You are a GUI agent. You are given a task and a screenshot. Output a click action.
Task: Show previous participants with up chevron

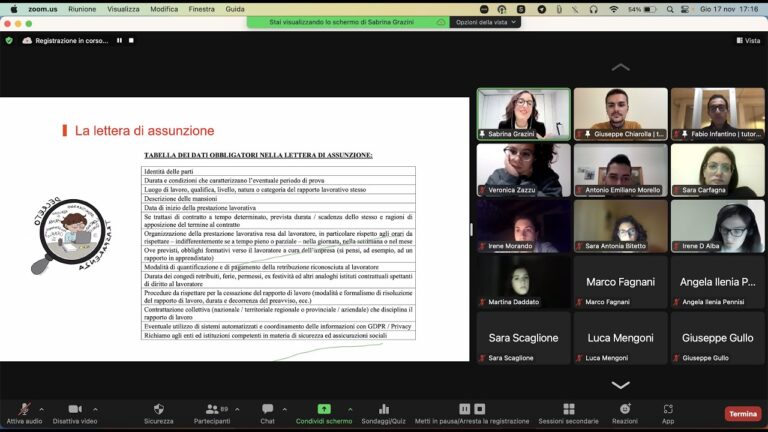(621, 67)
